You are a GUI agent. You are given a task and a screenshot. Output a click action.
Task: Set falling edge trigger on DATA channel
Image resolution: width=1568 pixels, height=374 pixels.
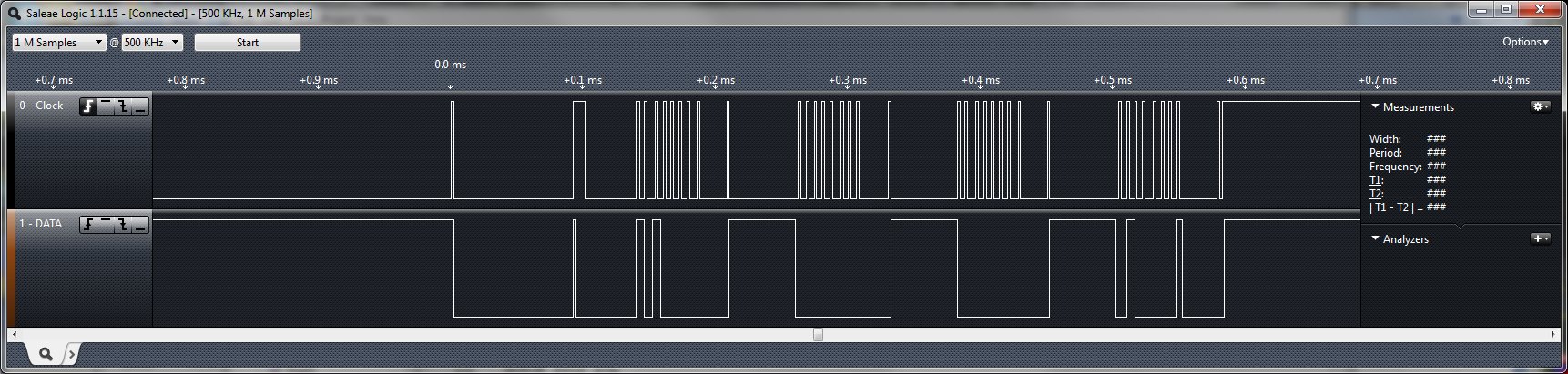click(x=123, y=225)
